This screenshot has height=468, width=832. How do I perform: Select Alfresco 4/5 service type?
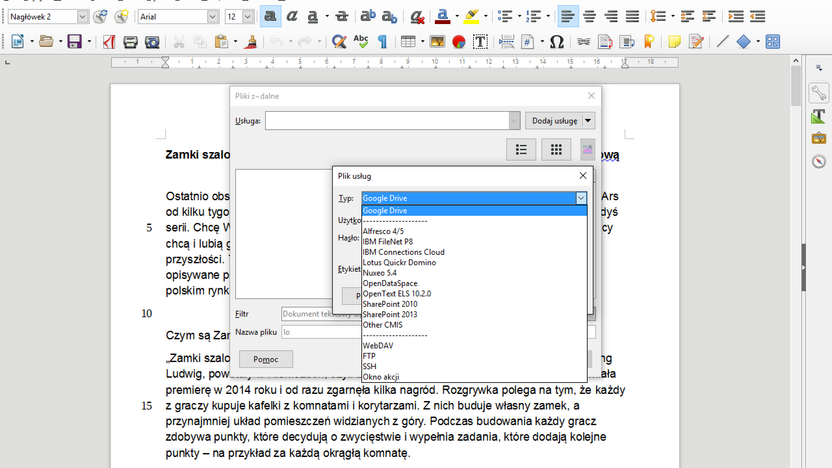point(474,231)
